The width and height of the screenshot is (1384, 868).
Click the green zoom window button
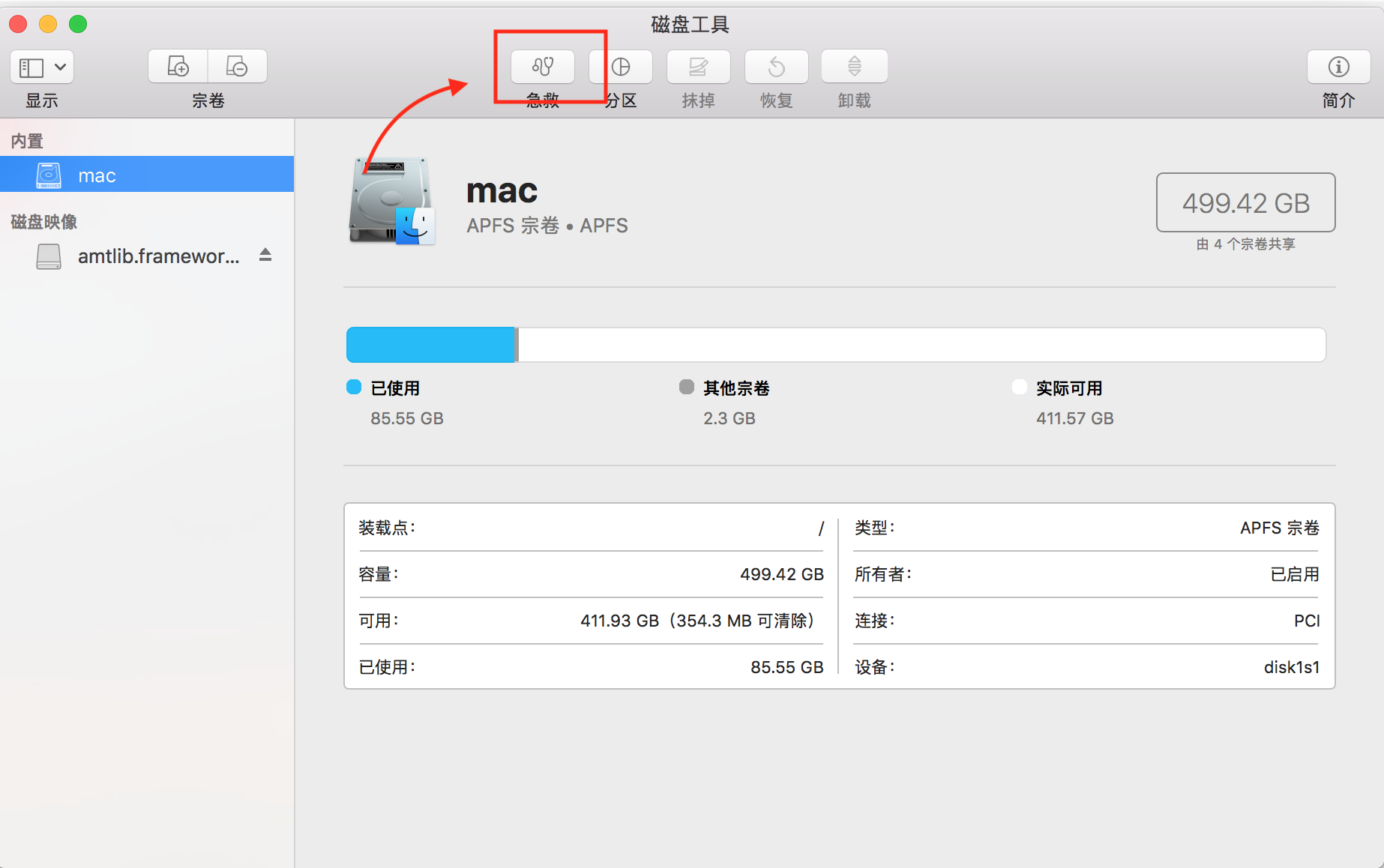point(78,24)
